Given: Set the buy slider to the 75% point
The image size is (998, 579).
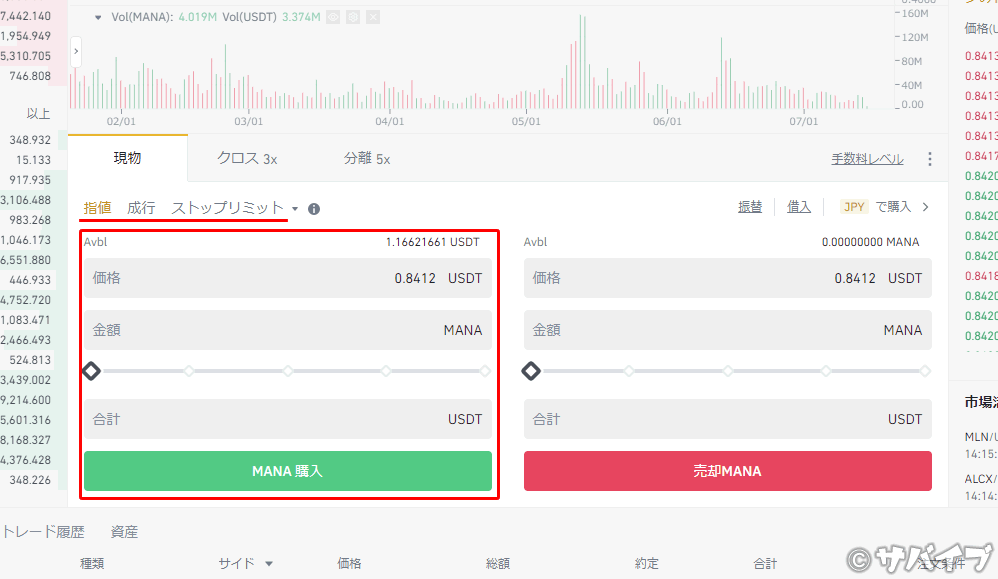Looking at the screenshot, I should (x=386, y=371).
